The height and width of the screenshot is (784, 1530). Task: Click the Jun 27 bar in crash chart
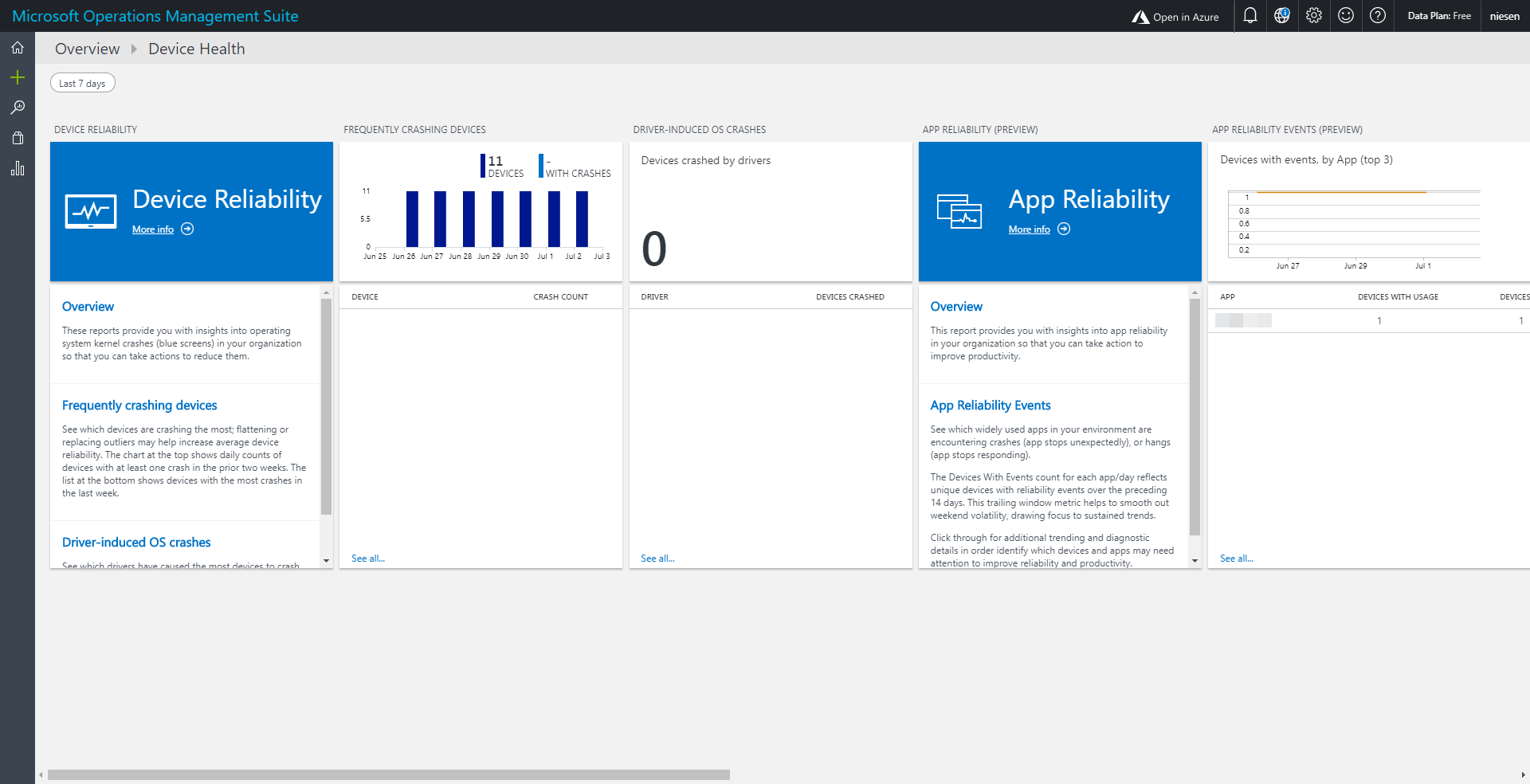(x=440, y=219)
